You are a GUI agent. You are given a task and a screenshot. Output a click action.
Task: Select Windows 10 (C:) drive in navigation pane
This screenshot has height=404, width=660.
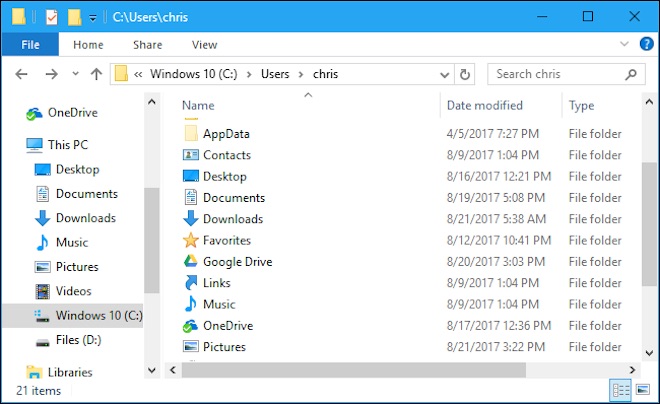pos(72,316)
